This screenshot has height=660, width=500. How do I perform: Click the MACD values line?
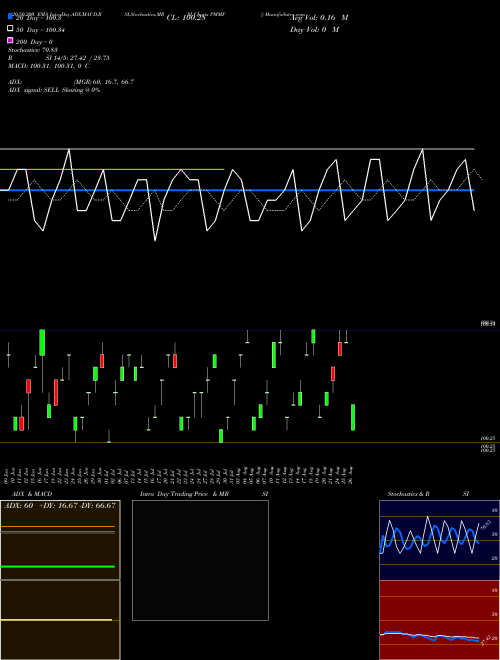[48, 66]
